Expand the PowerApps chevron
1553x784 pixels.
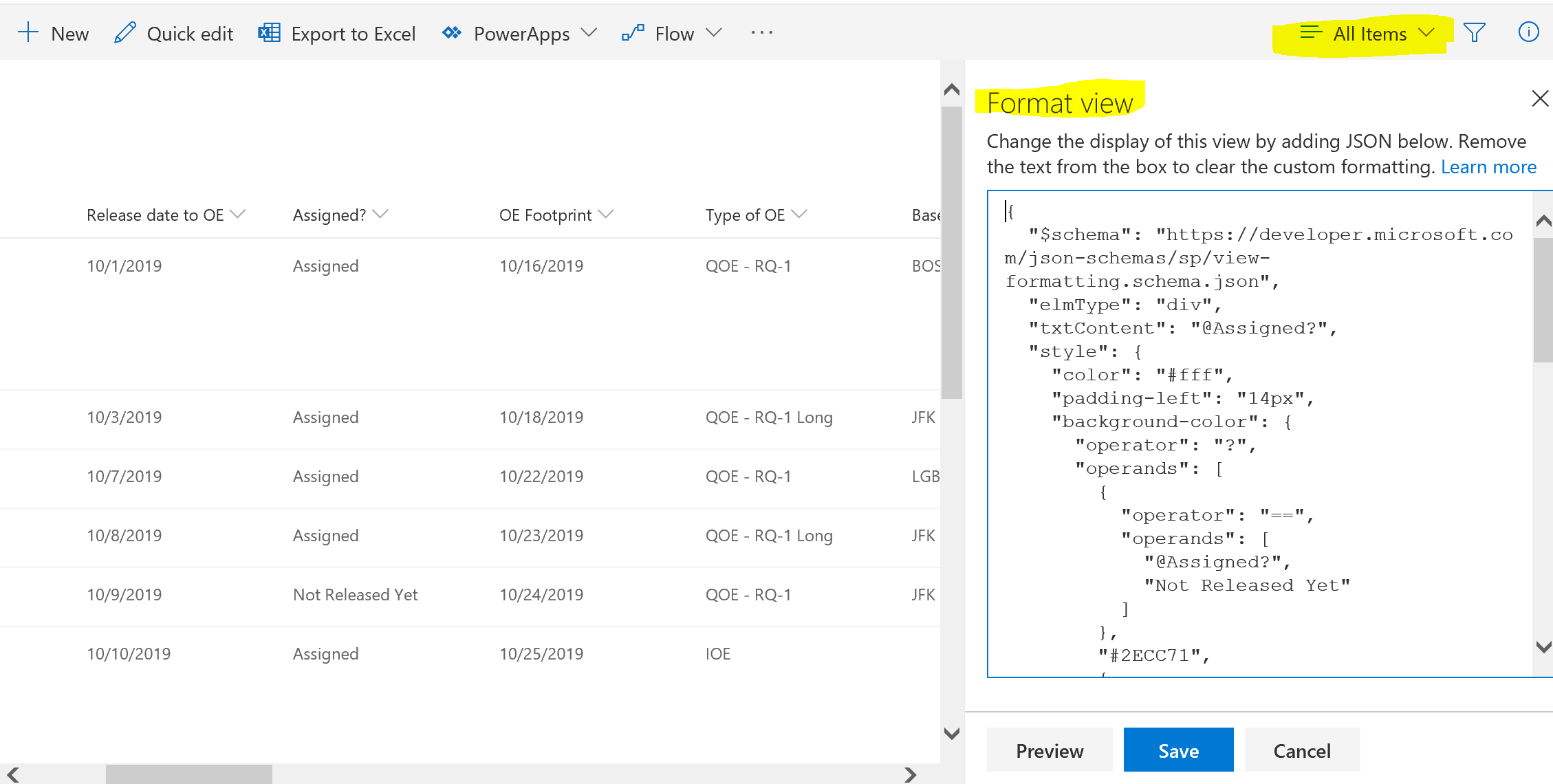tap(589, 32)
